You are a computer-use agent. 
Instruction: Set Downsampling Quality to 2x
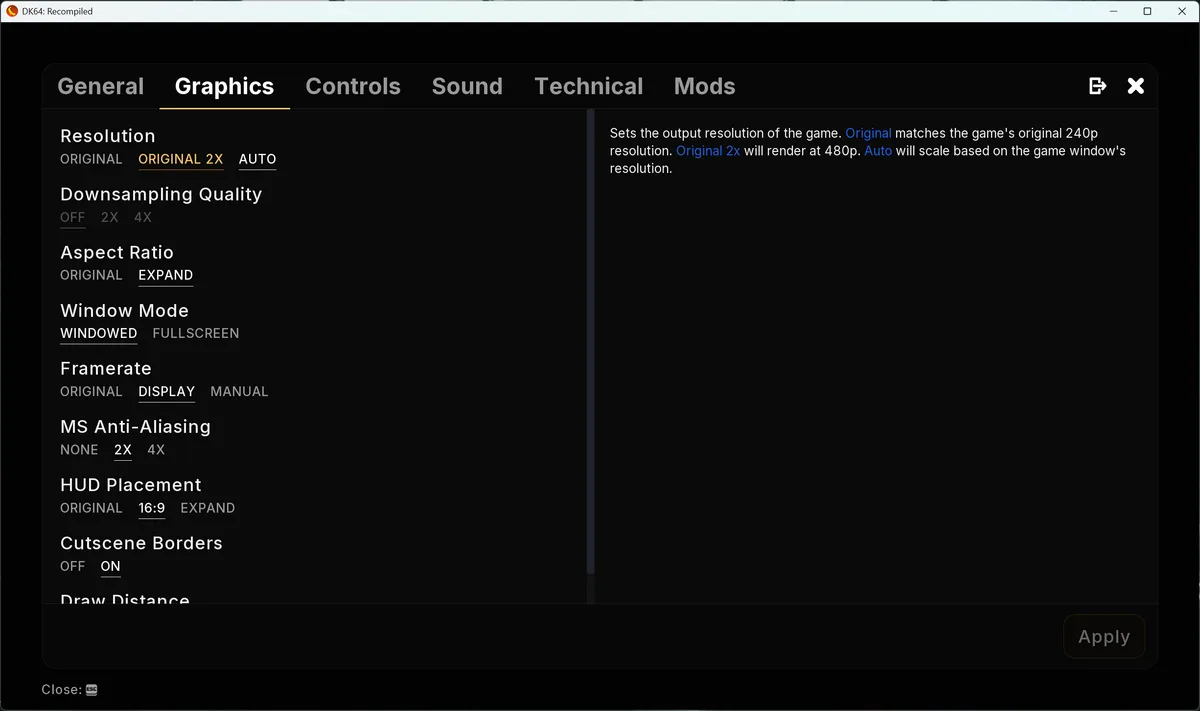tap(110, 217)
